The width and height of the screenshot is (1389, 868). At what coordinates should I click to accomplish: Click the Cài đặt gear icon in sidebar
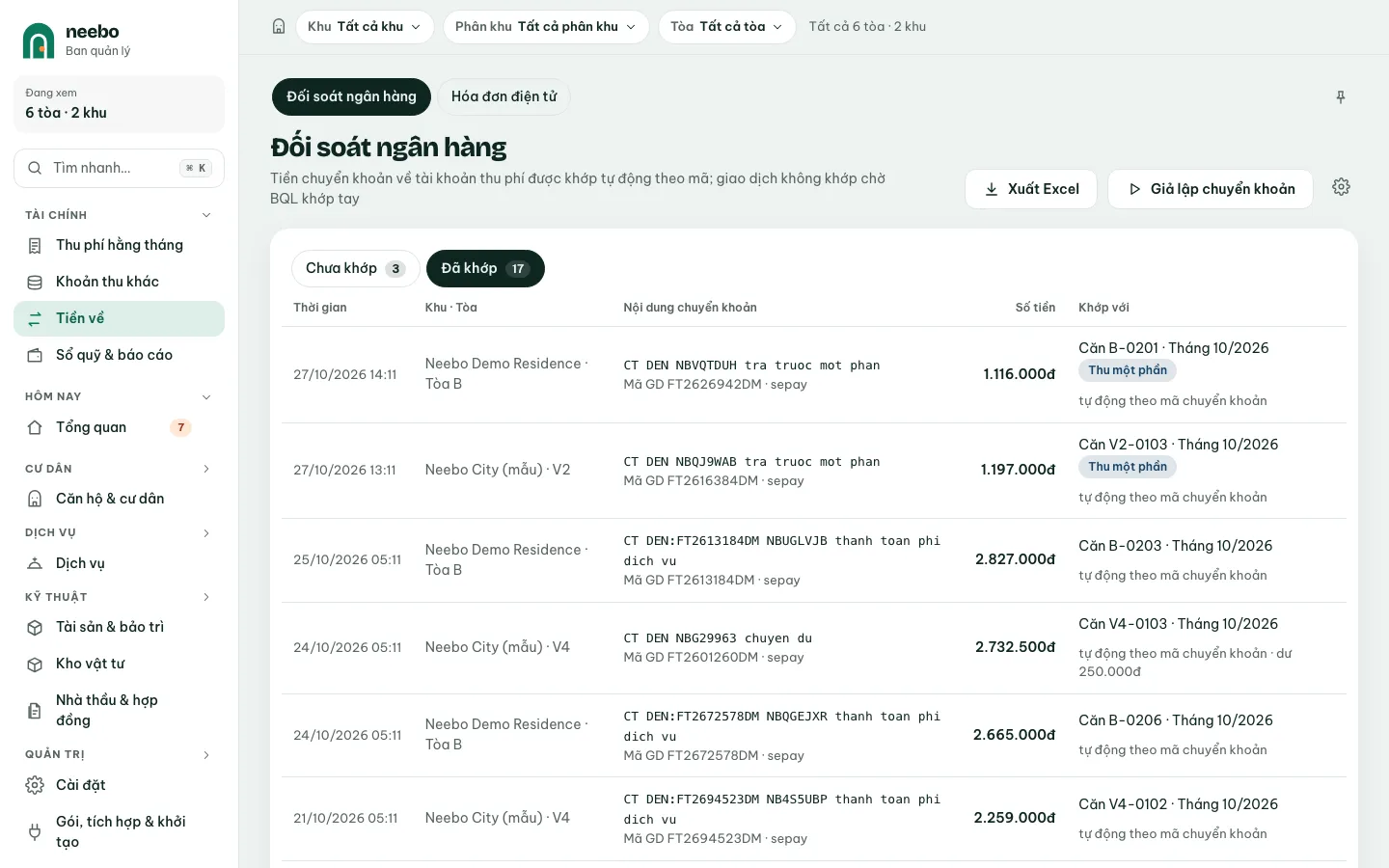[x=35, y=785]
